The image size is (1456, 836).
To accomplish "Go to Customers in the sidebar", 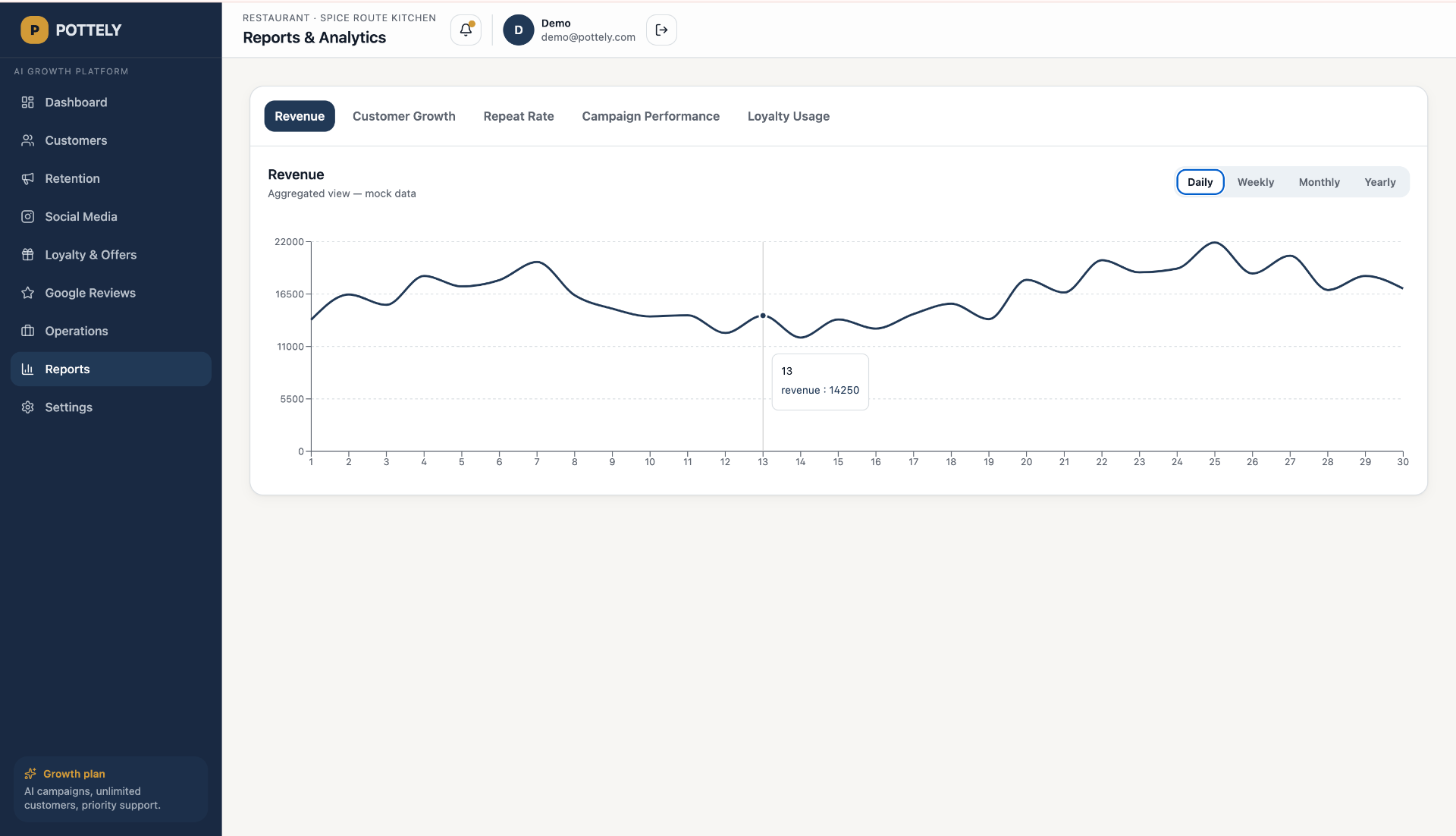I will [x=111, y=140].
